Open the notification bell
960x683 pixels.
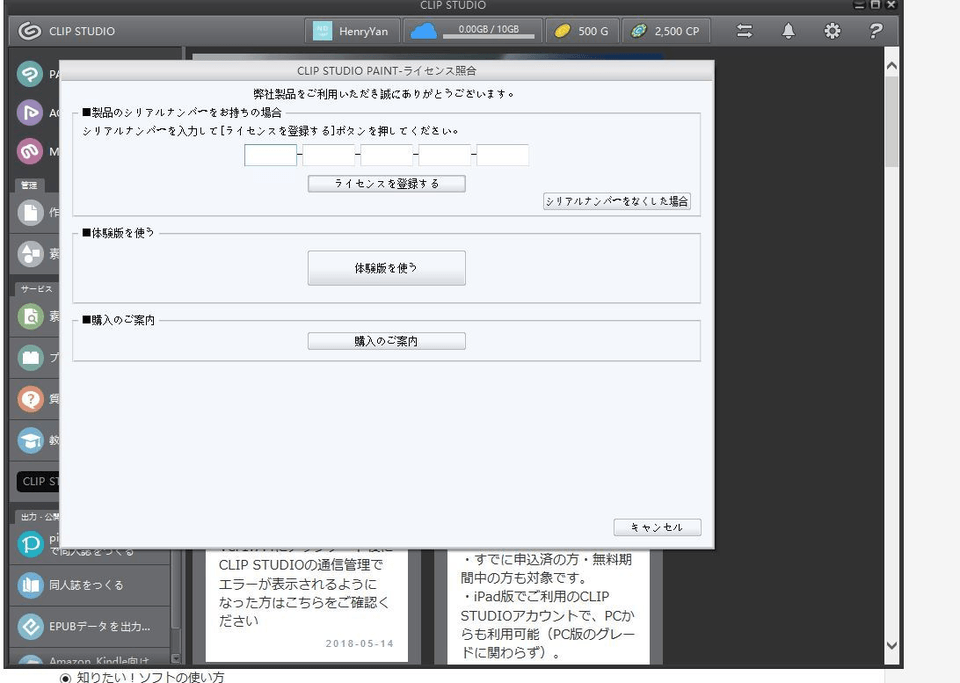(788, 31)
